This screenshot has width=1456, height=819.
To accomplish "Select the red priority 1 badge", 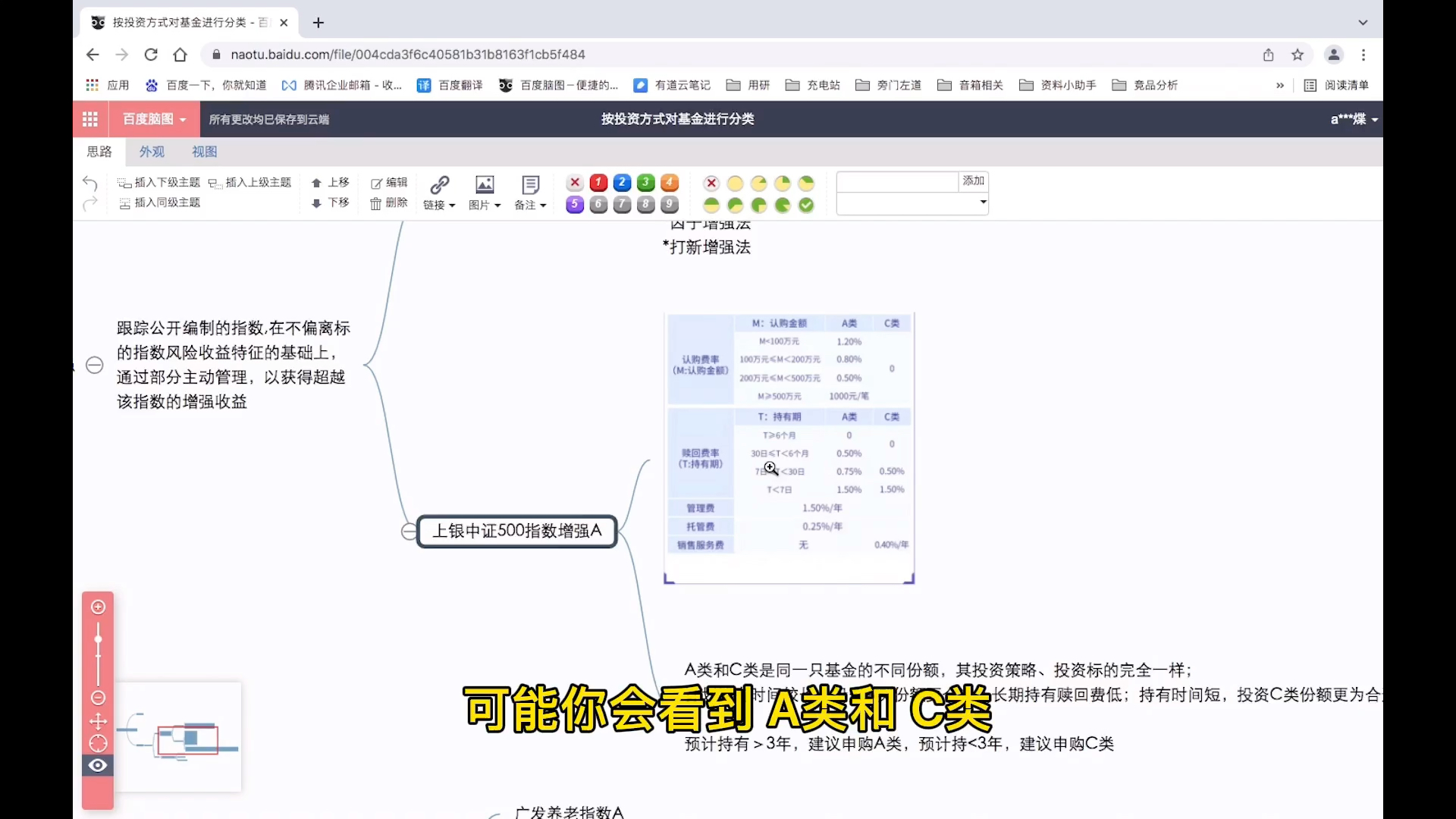I will tap(598, 183).
